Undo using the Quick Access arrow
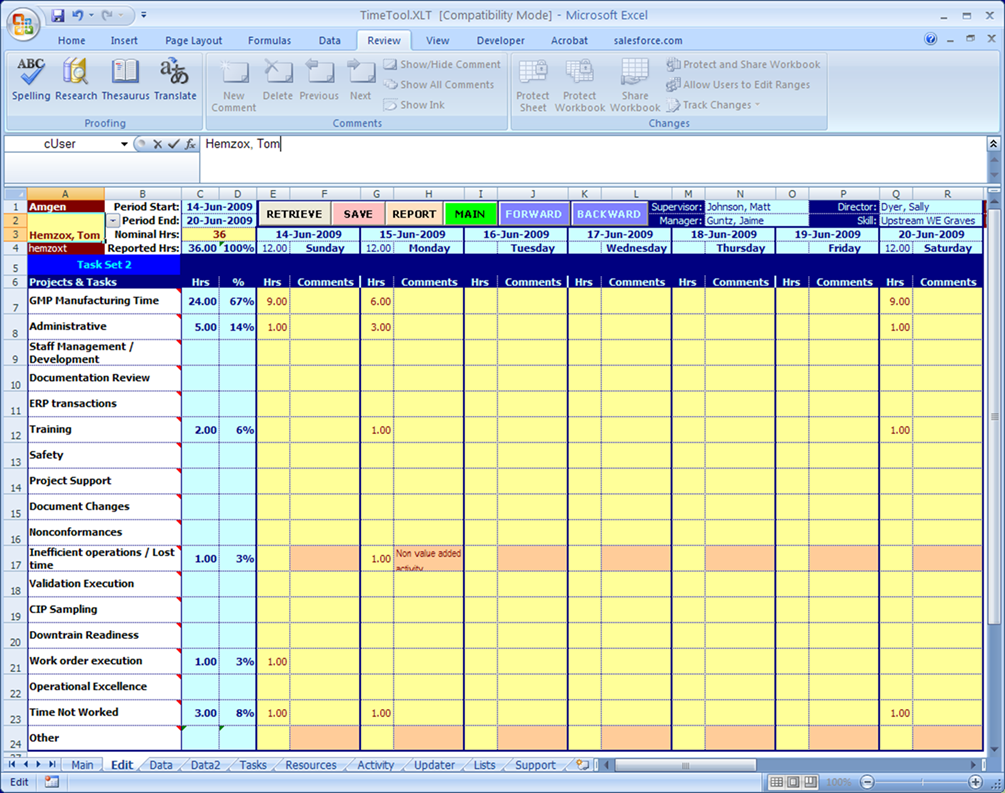1005x793 pixels. coord(78,15)
